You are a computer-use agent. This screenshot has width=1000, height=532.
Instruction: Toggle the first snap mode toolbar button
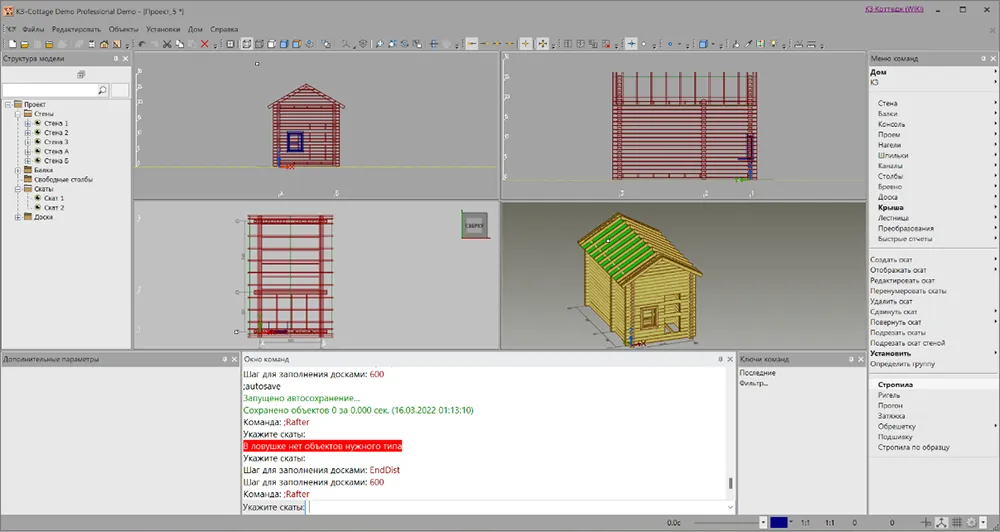471,44
